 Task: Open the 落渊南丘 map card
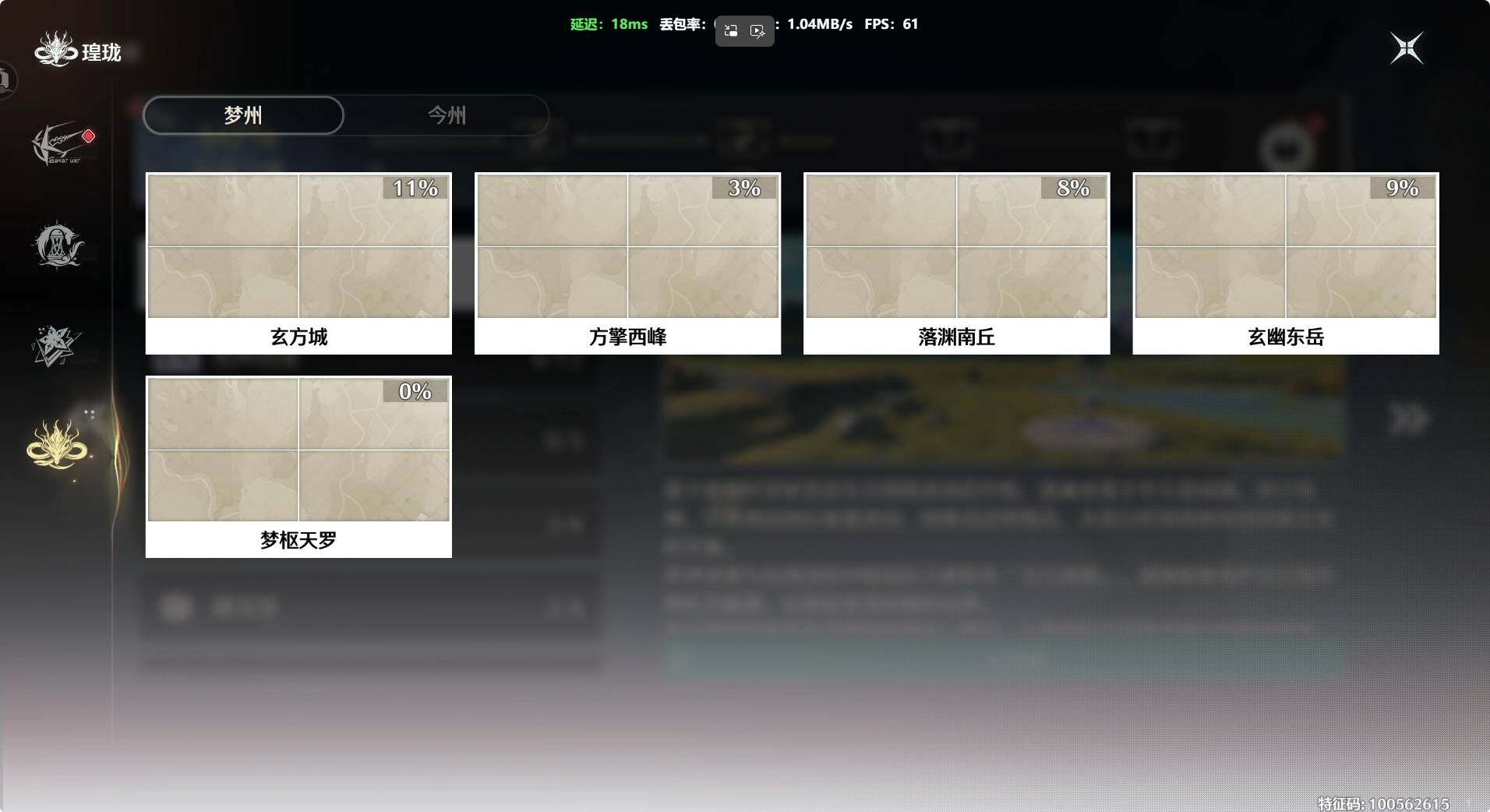[x=956, y=263]
